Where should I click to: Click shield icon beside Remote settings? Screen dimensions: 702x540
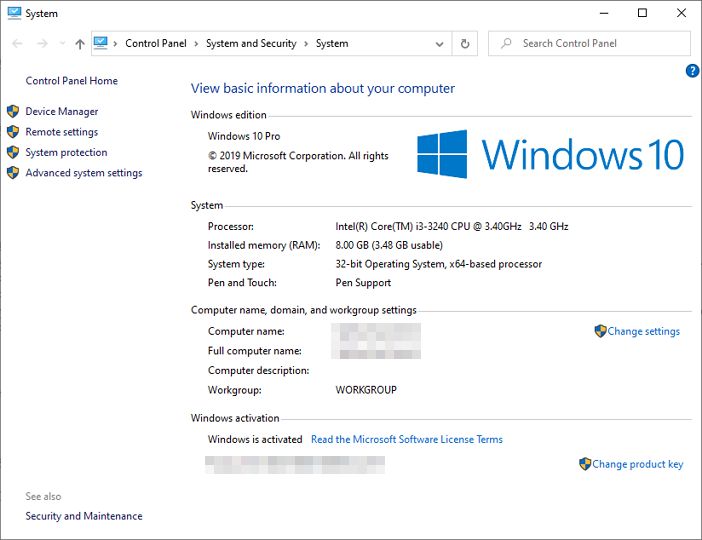[13, 132]
